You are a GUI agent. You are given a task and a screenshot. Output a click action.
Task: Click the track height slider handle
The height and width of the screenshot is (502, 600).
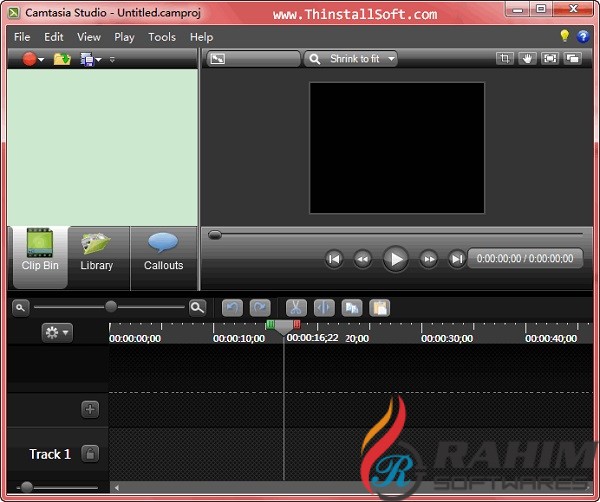coord(27,487)
